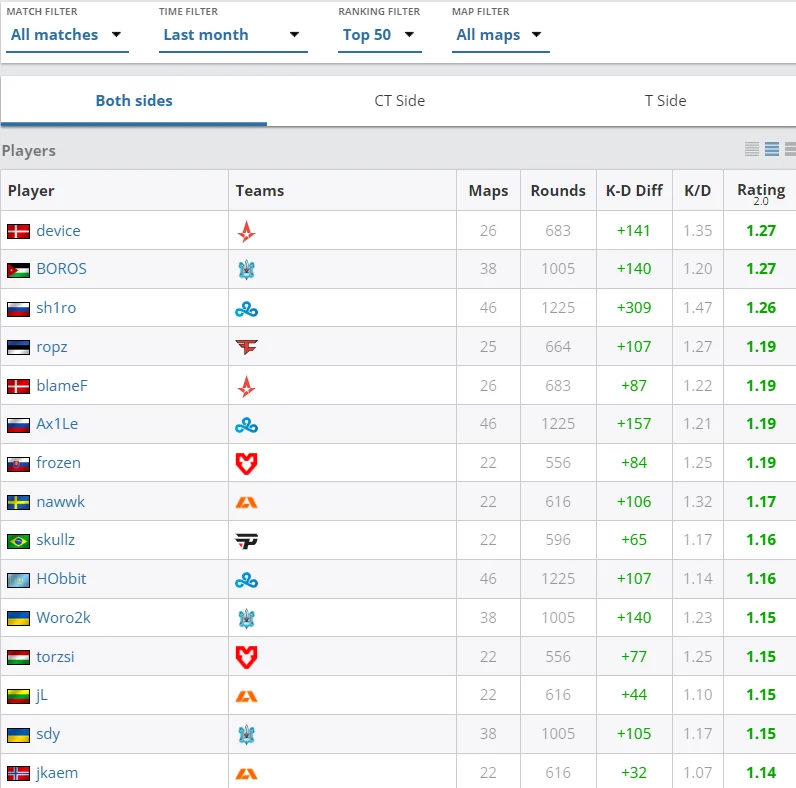Open the Time Filter dropdown showing Last month
Screen dimensions: 796x788
pyautogui.click(x=233, y=35)
